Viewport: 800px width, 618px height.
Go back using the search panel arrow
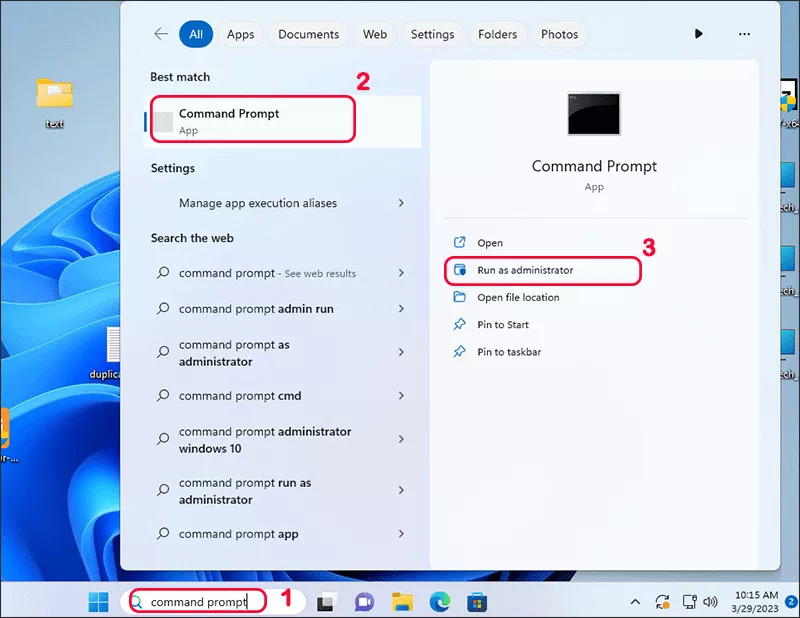pos(161,34)
